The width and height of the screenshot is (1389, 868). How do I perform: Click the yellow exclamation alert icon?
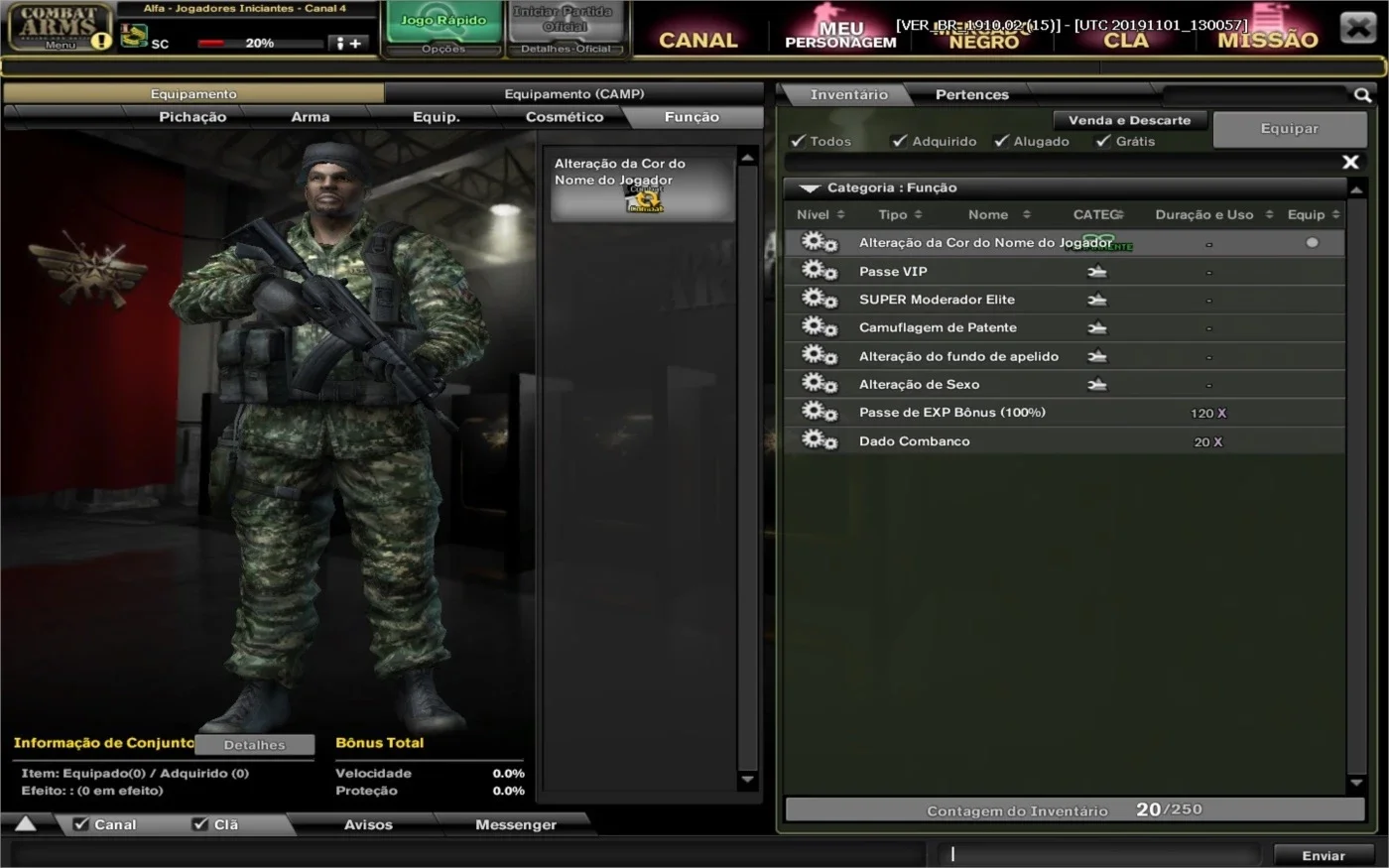coord(101,42)
